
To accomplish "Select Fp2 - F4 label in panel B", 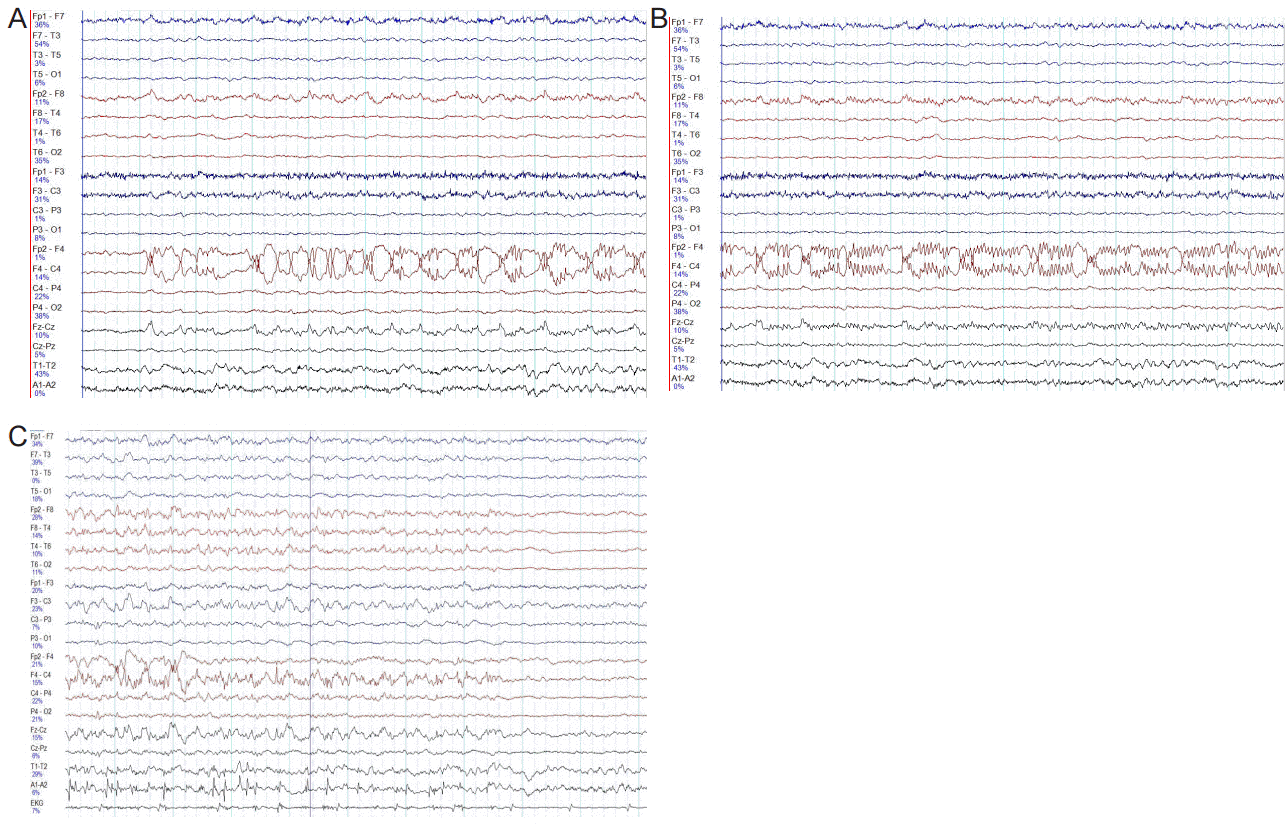I will [687, 248].
